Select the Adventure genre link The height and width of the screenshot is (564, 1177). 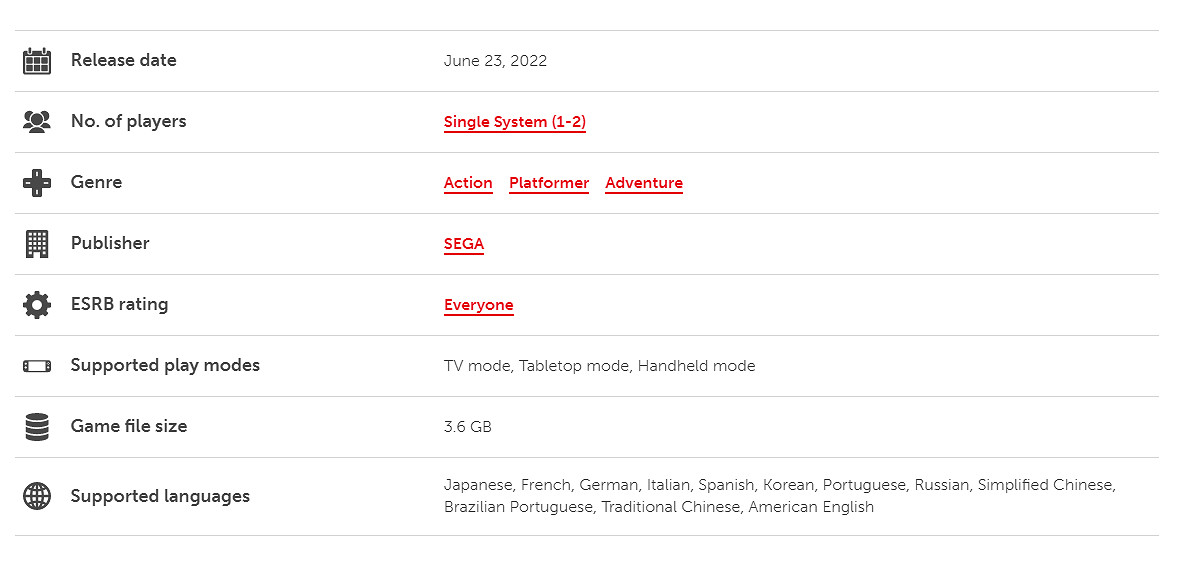(x=644, y=183)
